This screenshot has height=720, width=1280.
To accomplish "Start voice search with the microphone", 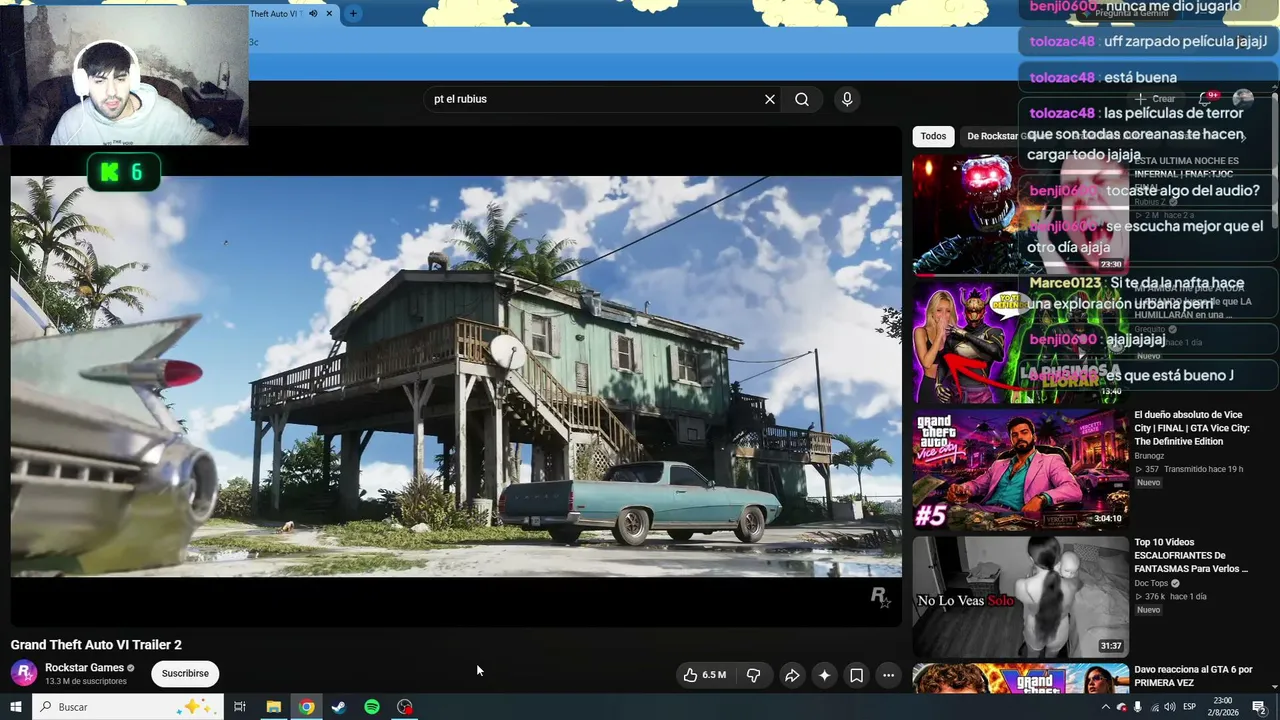I will click(x=847, y=99).
